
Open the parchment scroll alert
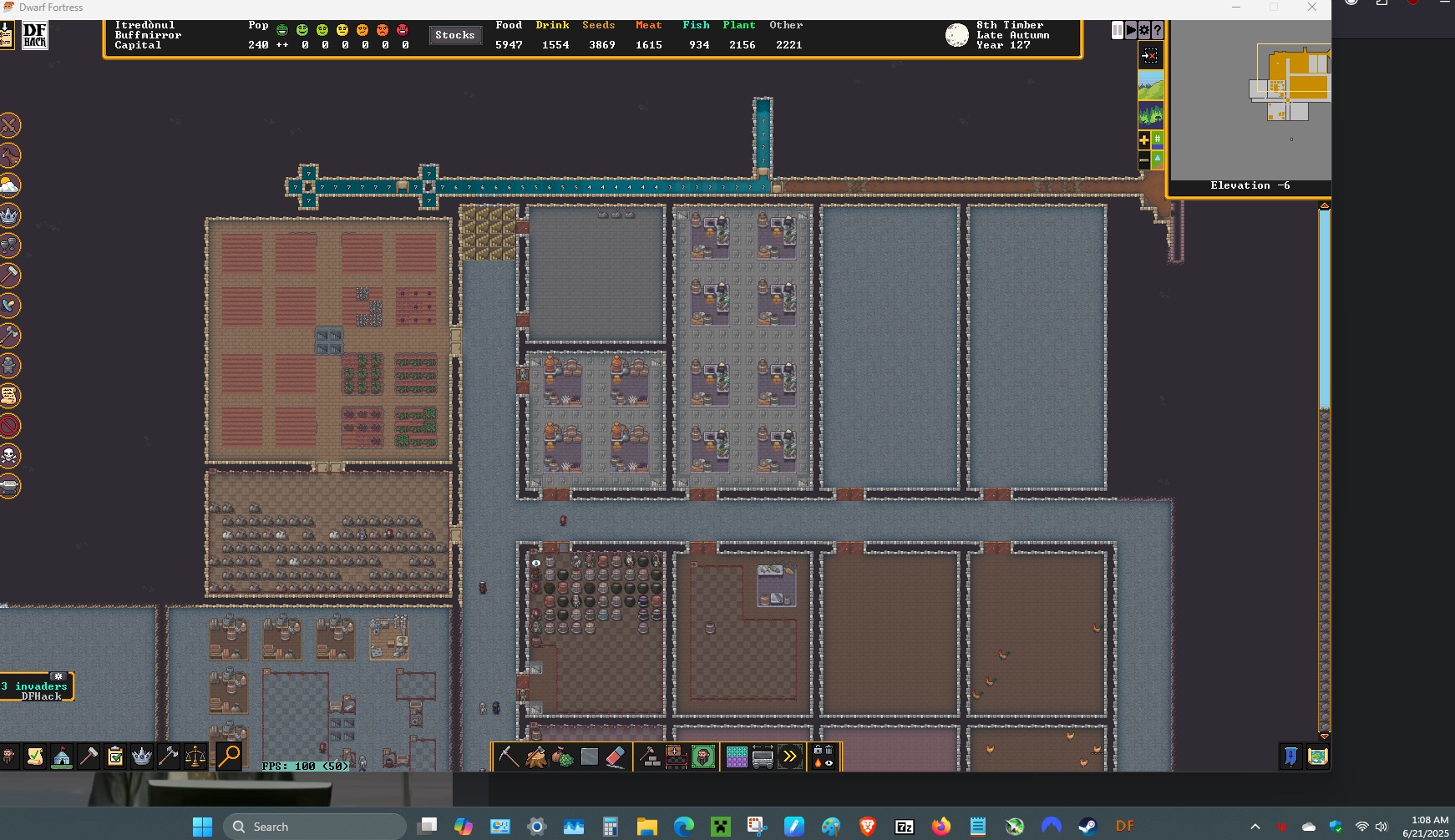click(9, 396)
